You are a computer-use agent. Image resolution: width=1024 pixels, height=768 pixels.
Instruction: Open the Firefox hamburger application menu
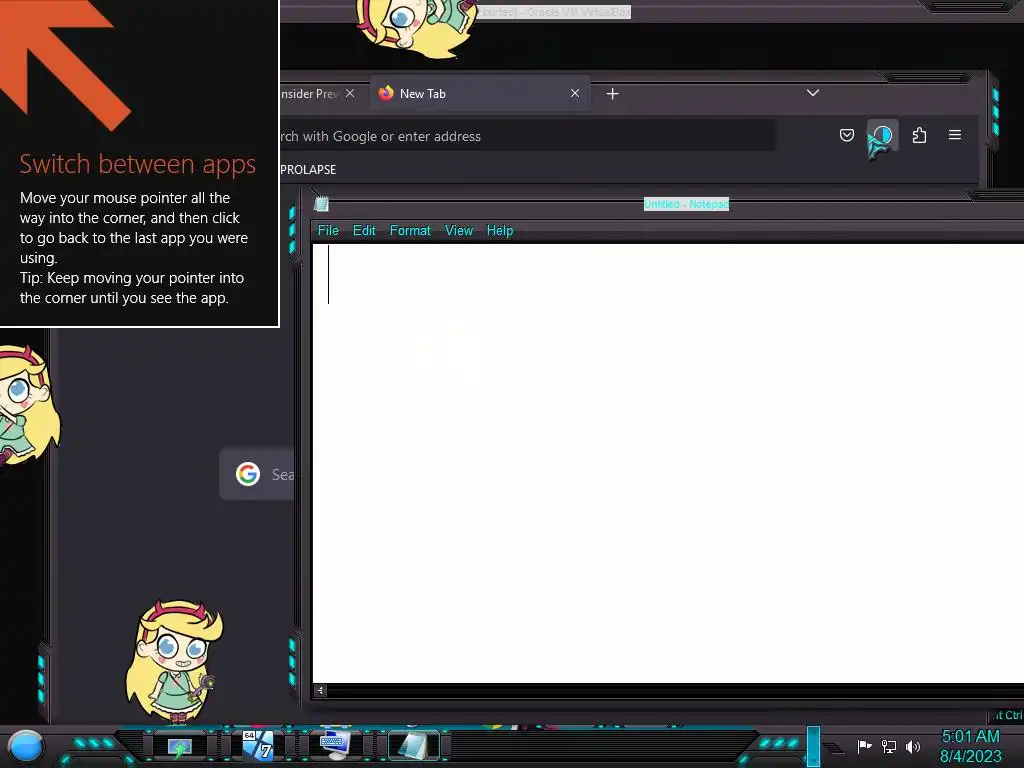955,135
